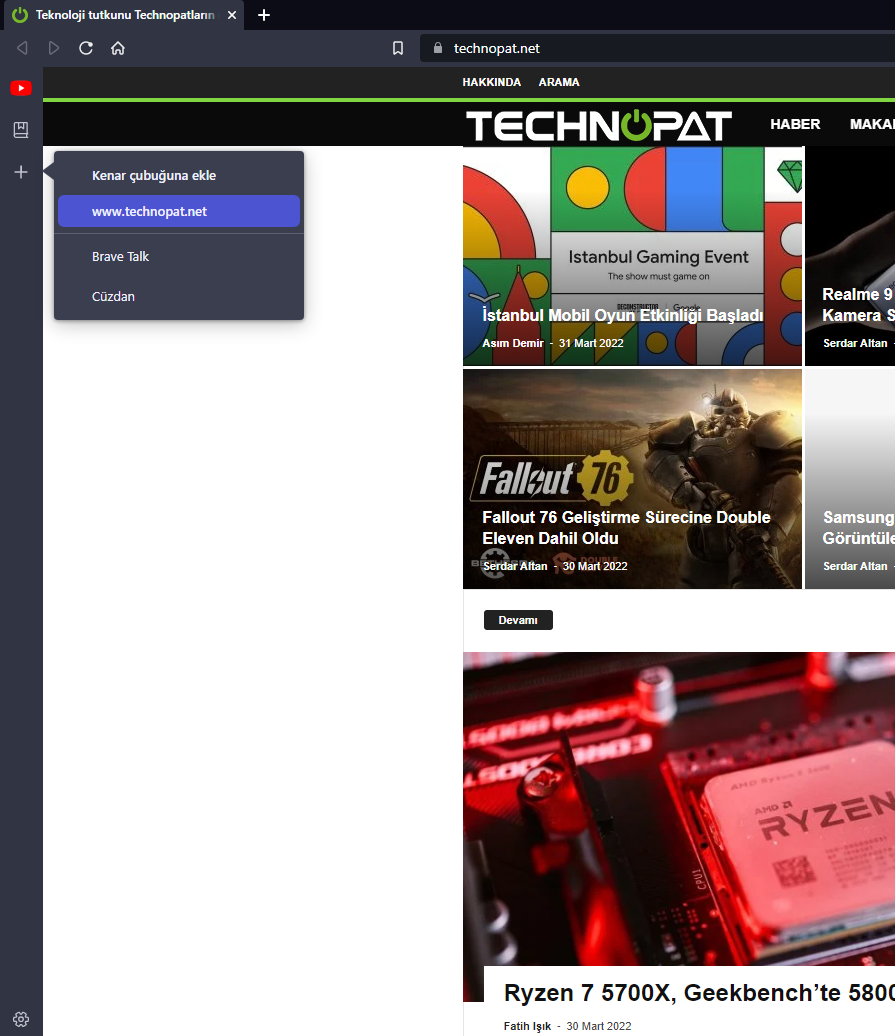Bookmark this page with the bookmark icon
The image size is (895, 1036).
tap(398, 48)
